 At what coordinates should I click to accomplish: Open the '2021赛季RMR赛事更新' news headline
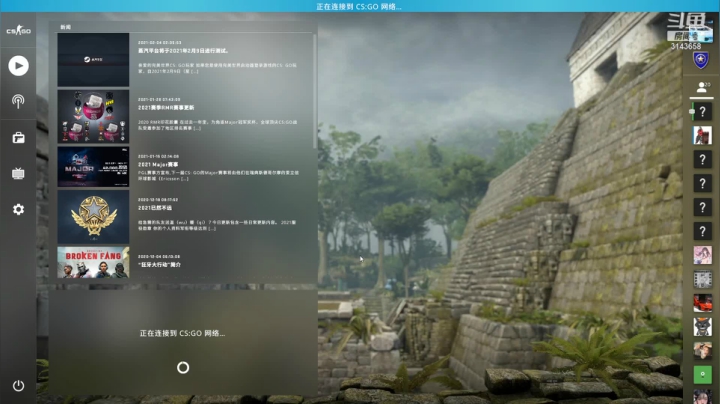166,107
